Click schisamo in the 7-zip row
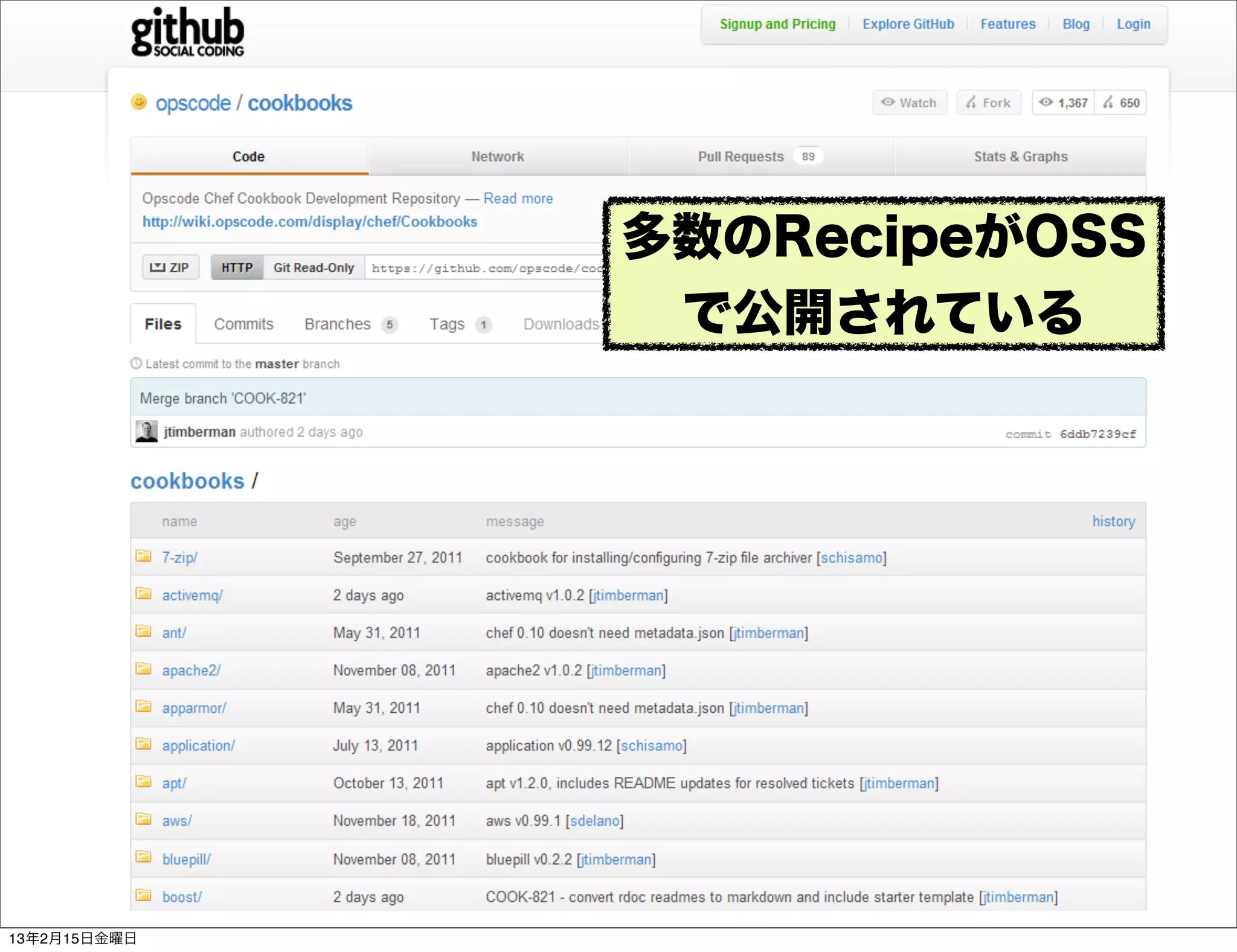Image resolution: width=1237 pixels, height=952 pixels. coord(852,558)
